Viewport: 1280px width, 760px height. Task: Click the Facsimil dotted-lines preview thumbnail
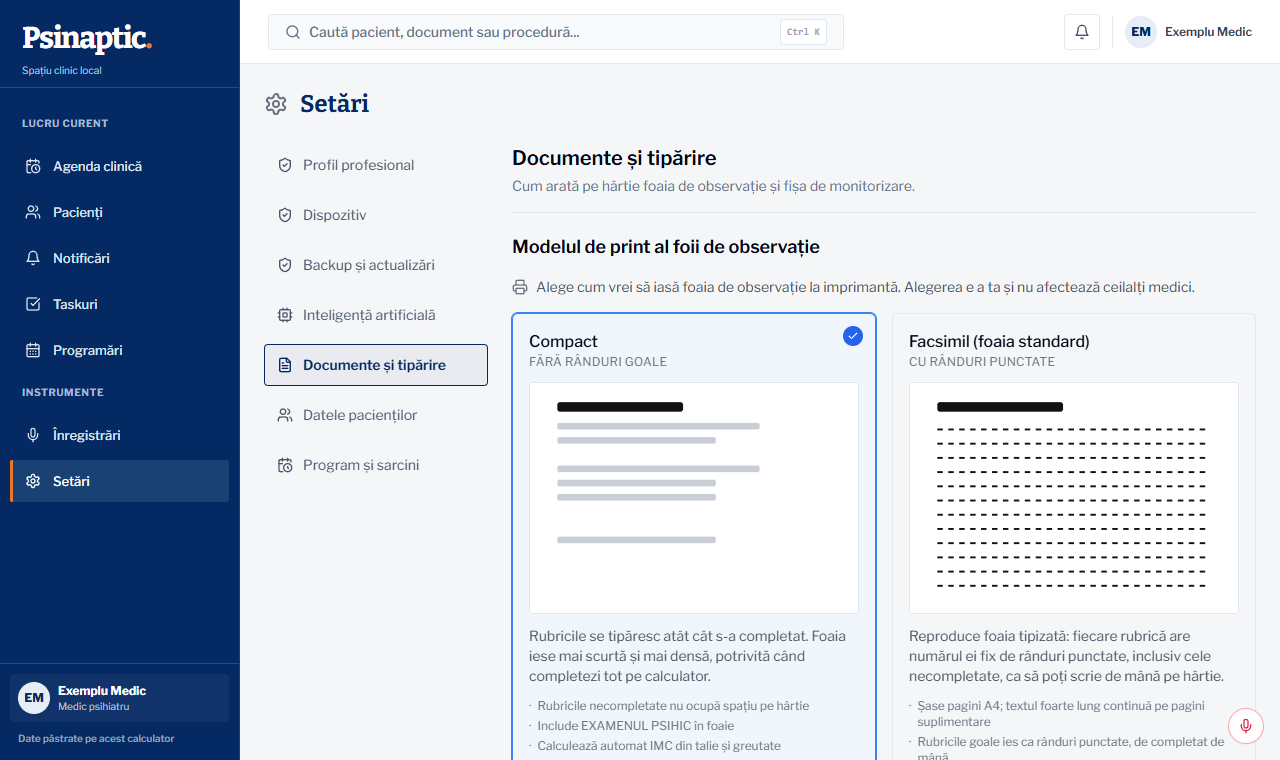click(x=1074, y=498)
